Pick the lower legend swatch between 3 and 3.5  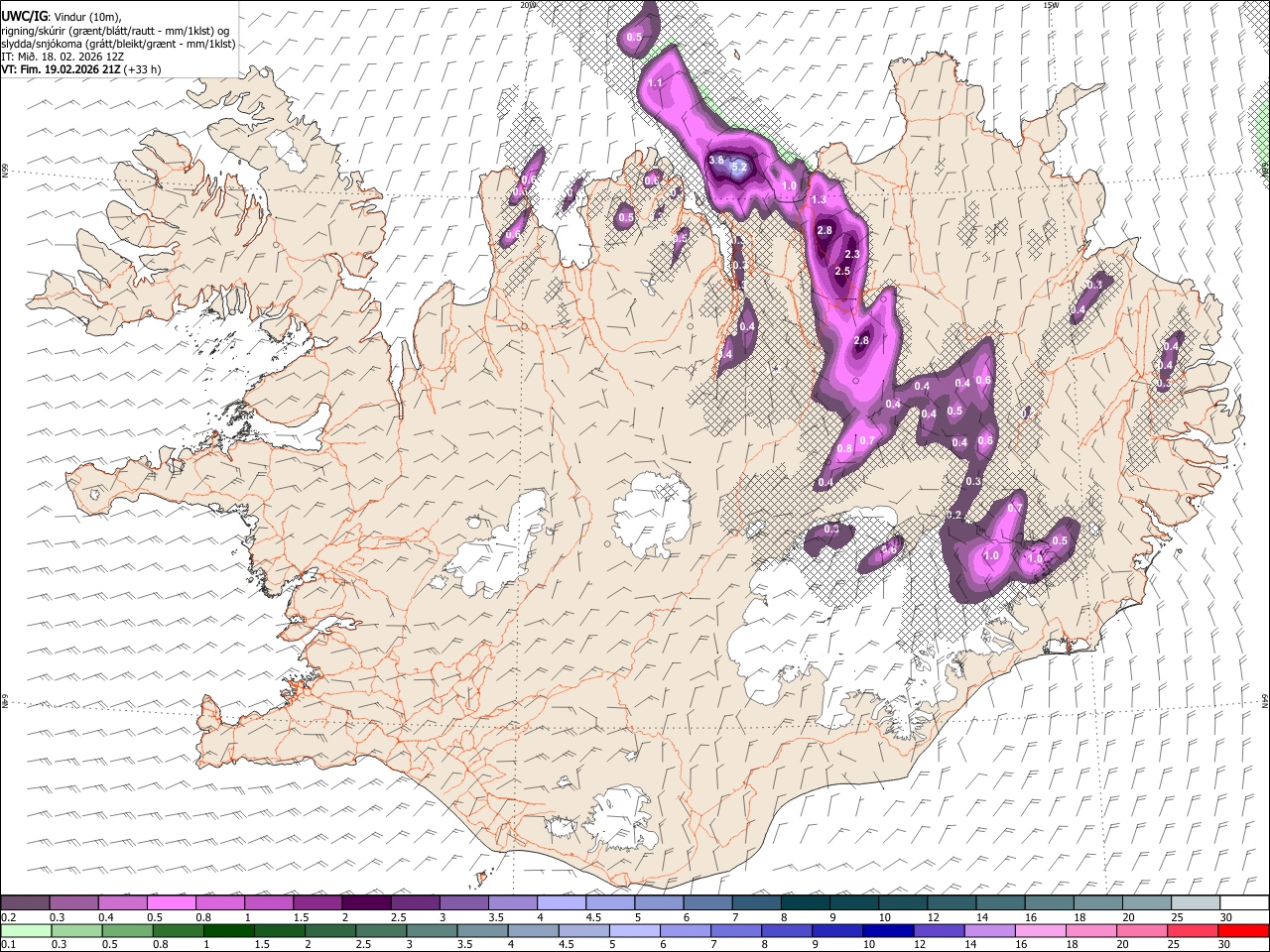(432, 930)
